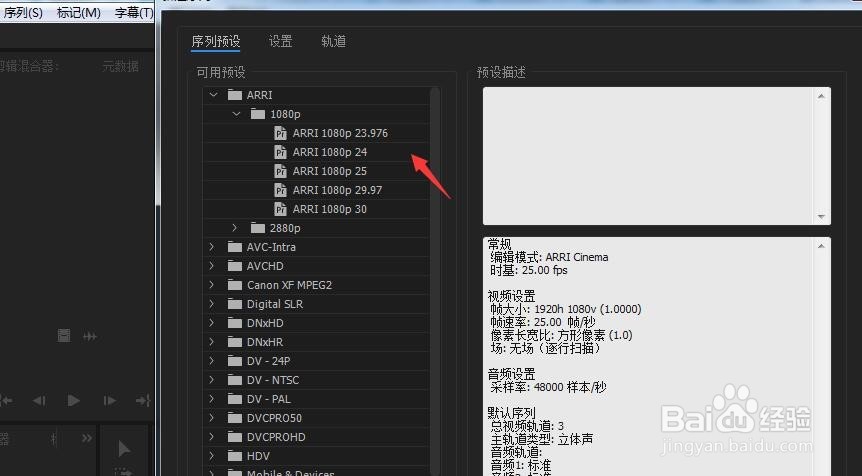The height and width of the screenshot is (476, 862).
Task: Click the ARRI 1080p 25 preset icon
Action: 280,171
